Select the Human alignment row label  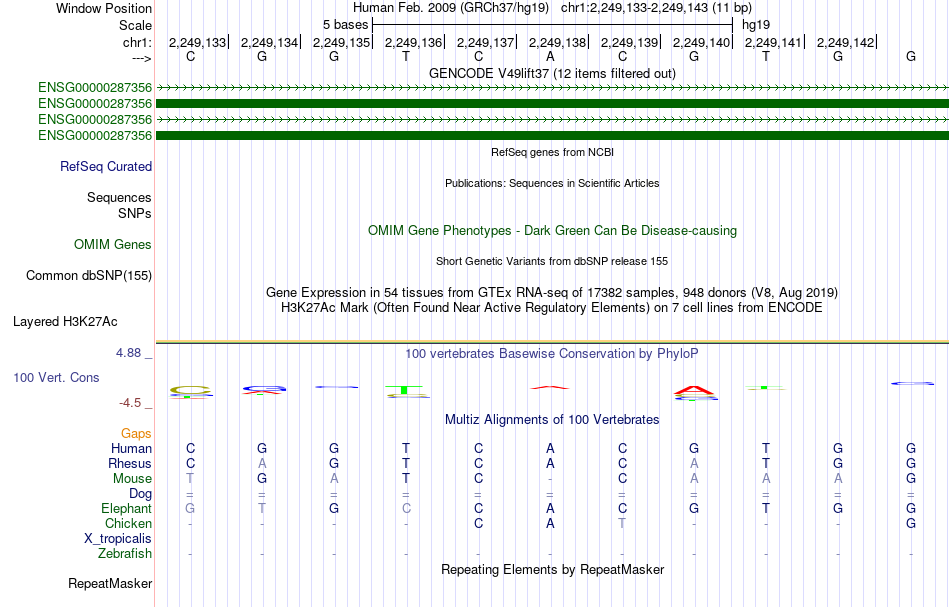[x=131, y=449]
